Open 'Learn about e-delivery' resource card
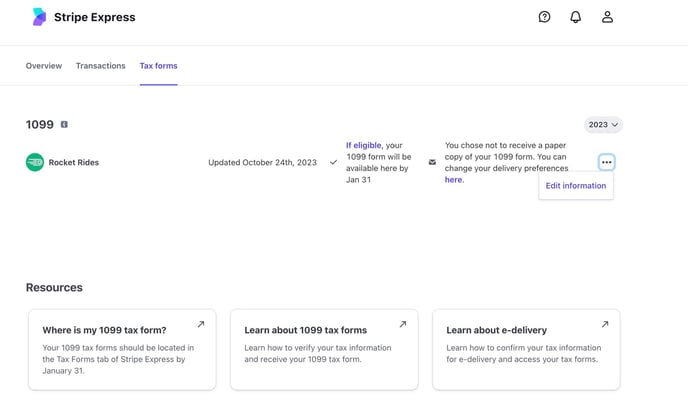 tap(526, 349)
